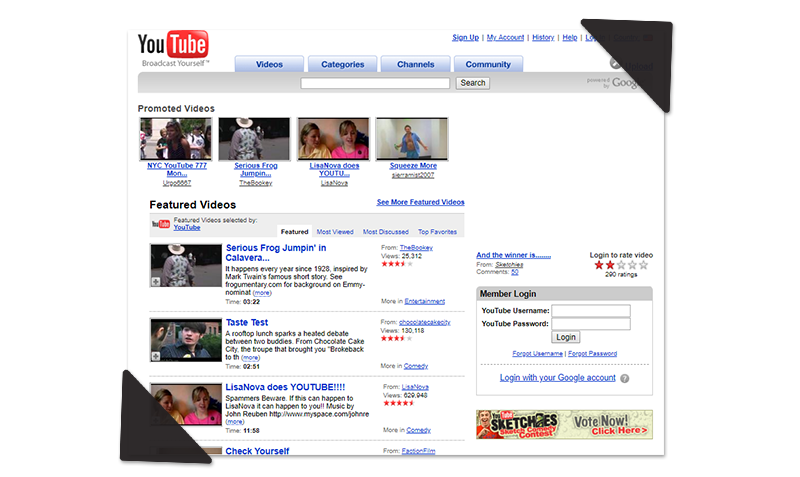Open the Comments count link
800x477 pixels.
515,272
